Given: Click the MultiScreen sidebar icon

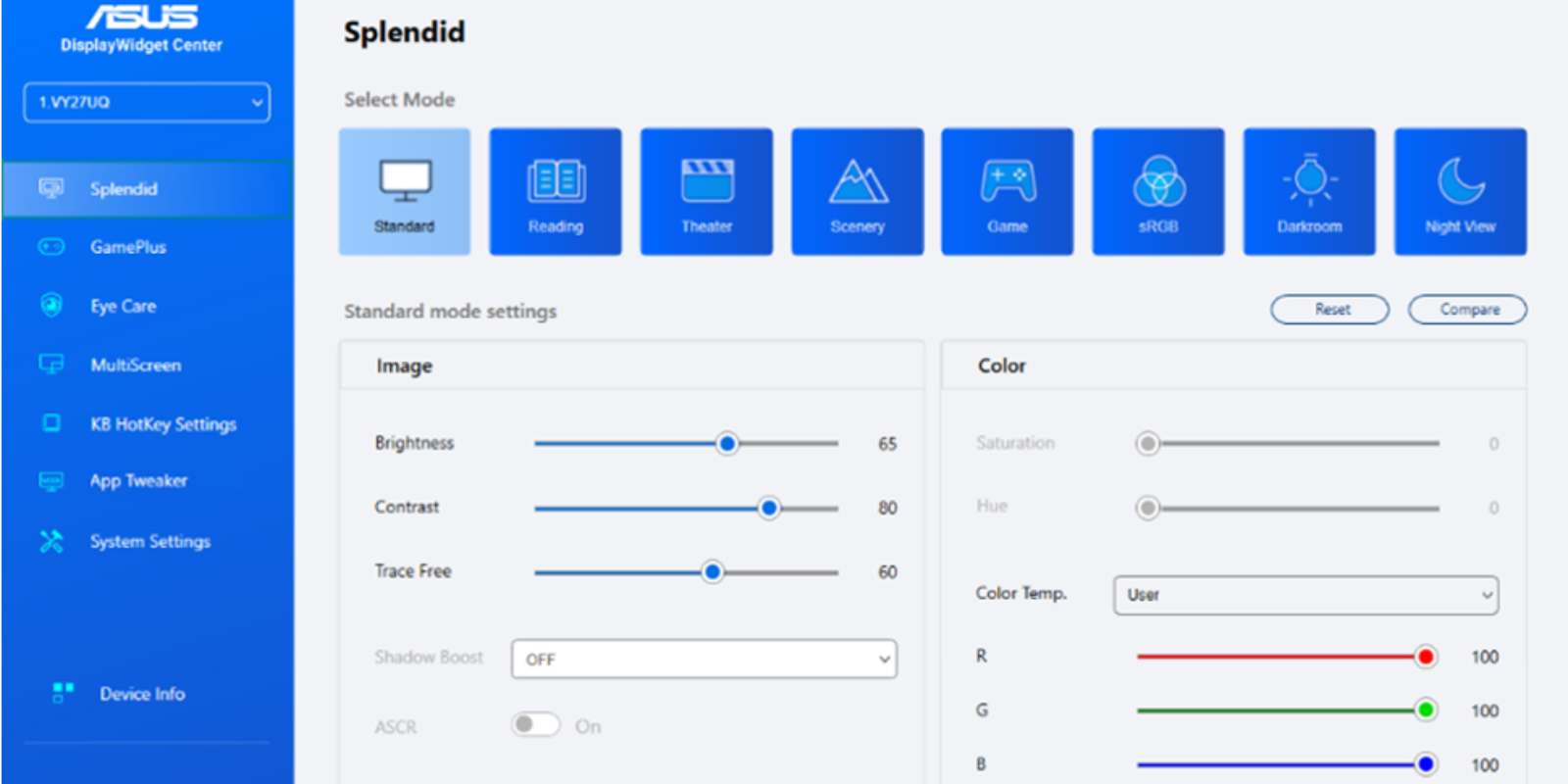Looking at the screenshot, I should [x=51, y=365].
